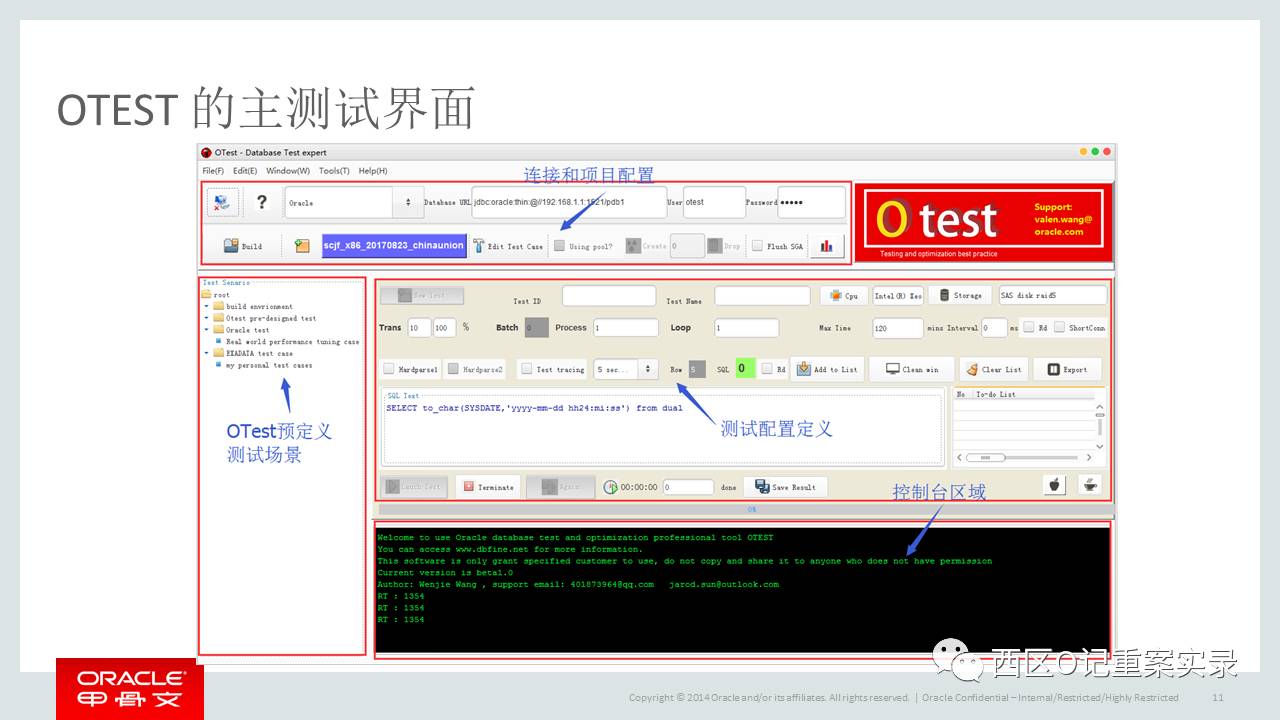Image resolution: width=1280 pixels, height=720 pixels.
Task: Open the question mark help button
Action: [x=262, y=202]
